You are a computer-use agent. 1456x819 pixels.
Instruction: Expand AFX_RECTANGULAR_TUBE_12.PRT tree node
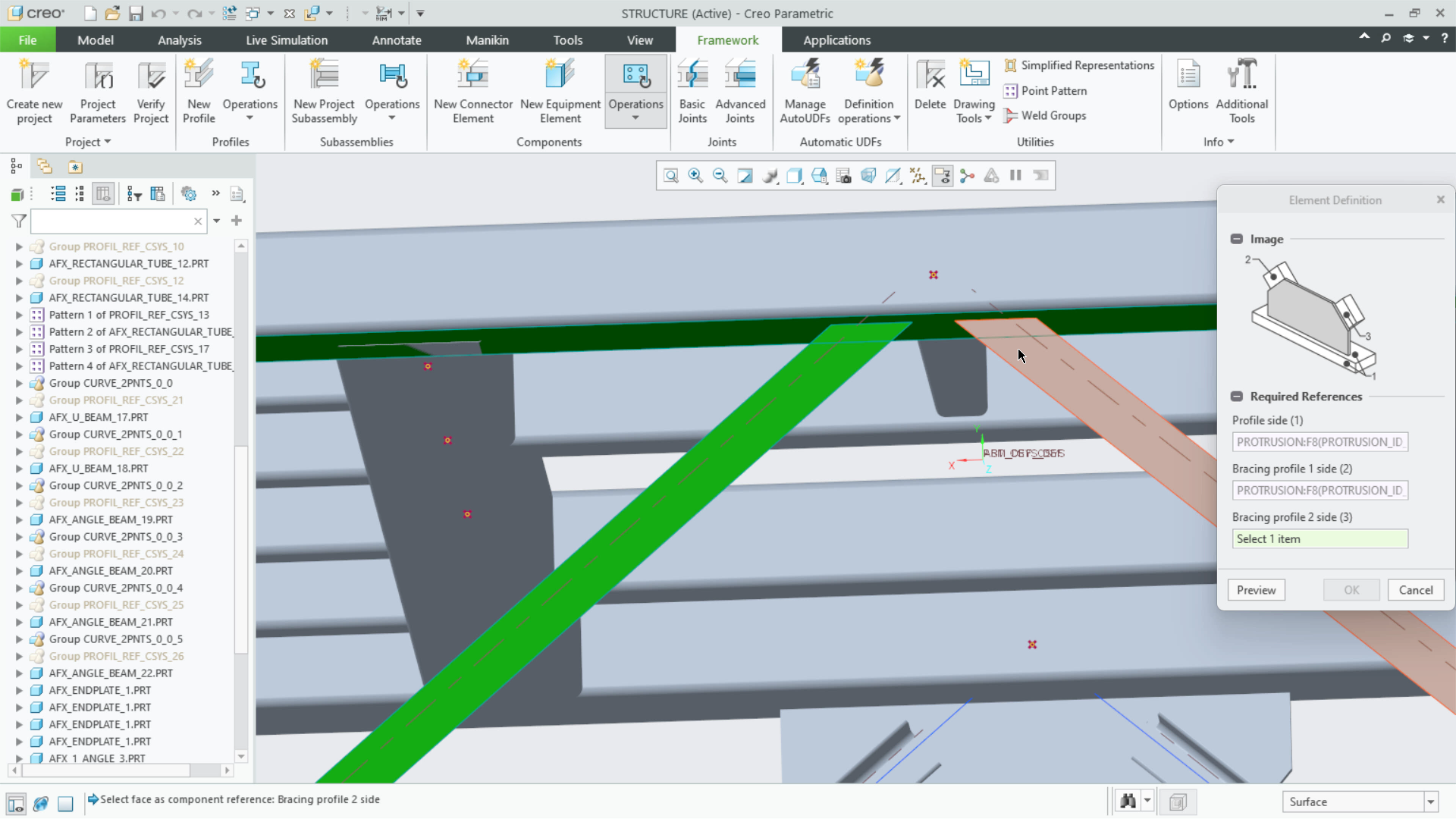tap(18, 263)
